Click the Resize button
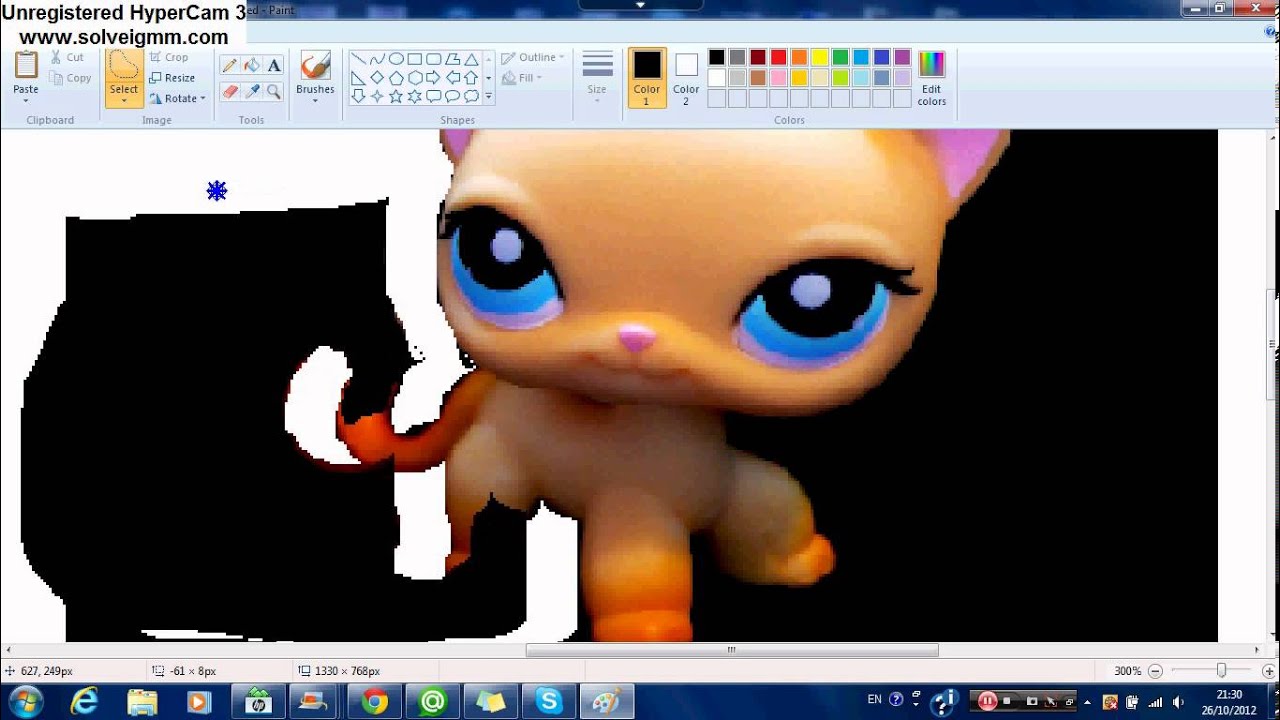Screen dimensions: 1280x720 (x=172, y=78)
